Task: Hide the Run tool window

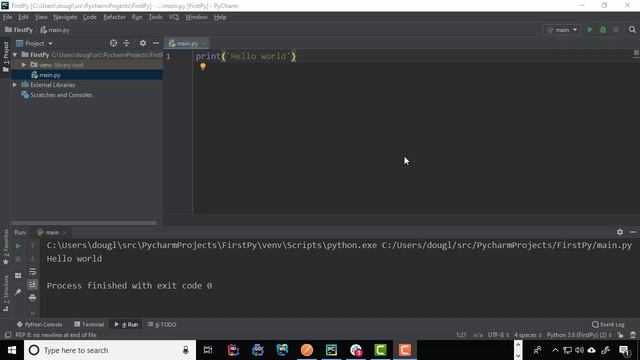Action: coord(633,232)
